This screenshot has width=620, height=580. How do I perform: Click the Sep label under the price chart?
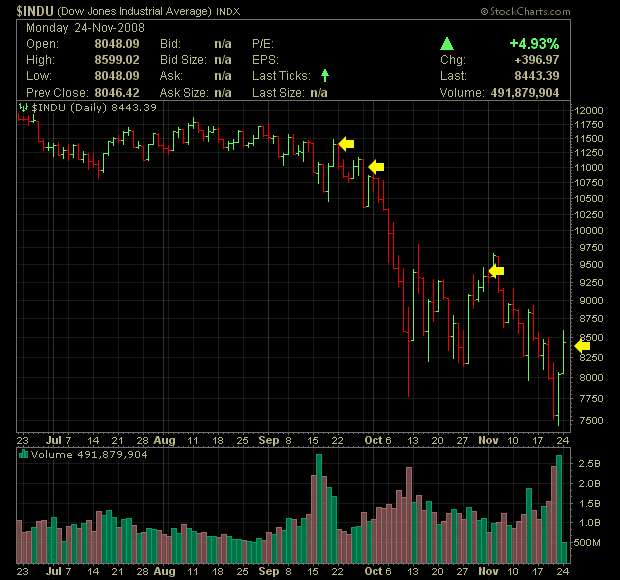click(269, 440)
